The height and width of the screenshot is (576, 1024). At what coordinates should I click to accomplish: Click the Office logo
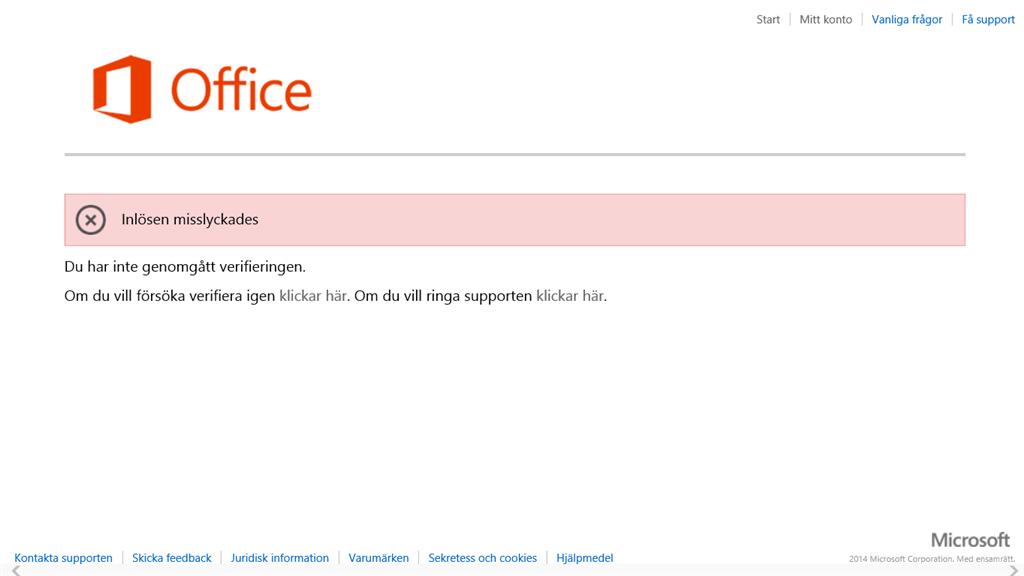pyautogui.click(x=202, y=89)
